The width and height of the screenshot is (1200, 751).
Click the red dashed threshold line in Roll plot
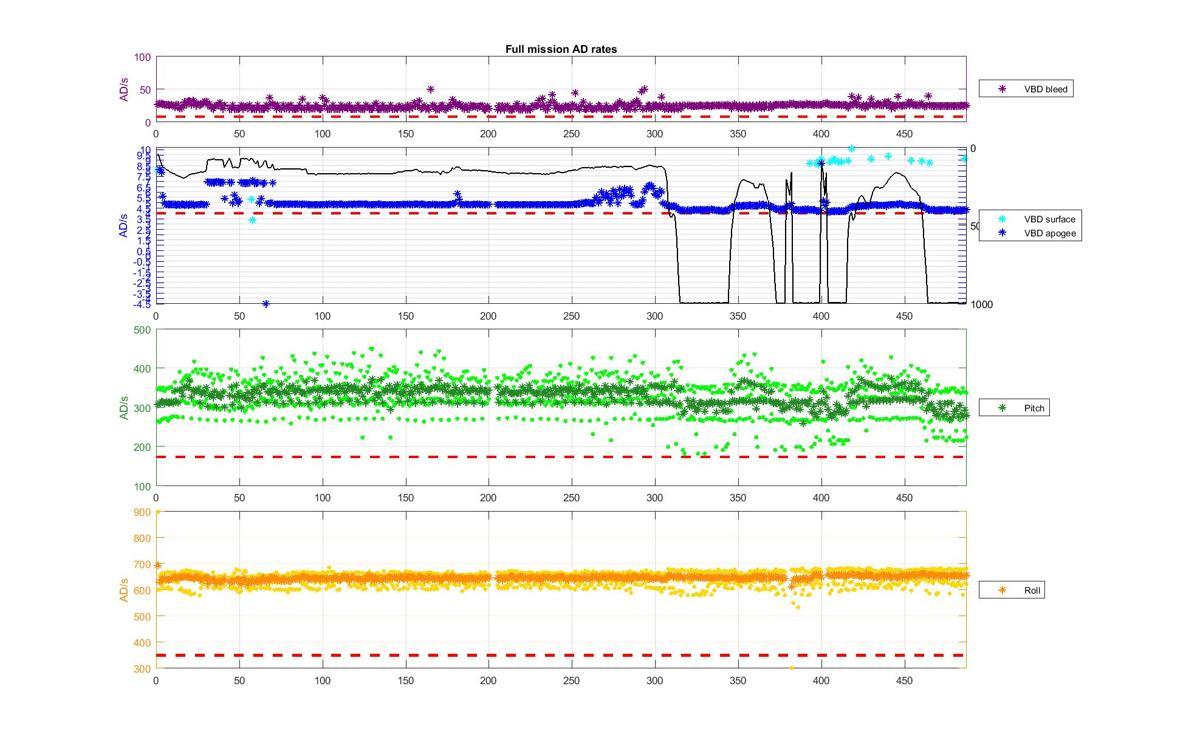(560, 655)
